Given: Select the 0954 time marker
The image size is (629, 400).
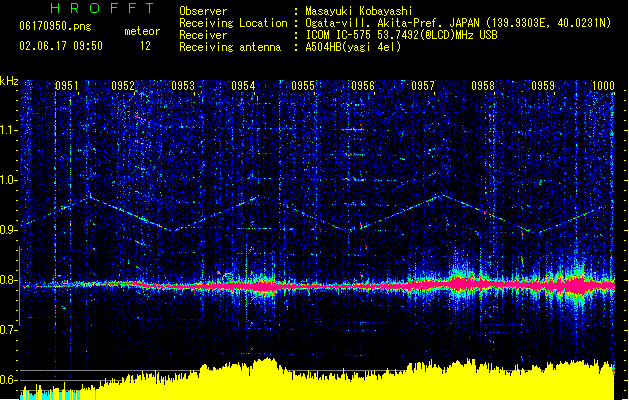Looking at the screenshot, I should point(243,87).
